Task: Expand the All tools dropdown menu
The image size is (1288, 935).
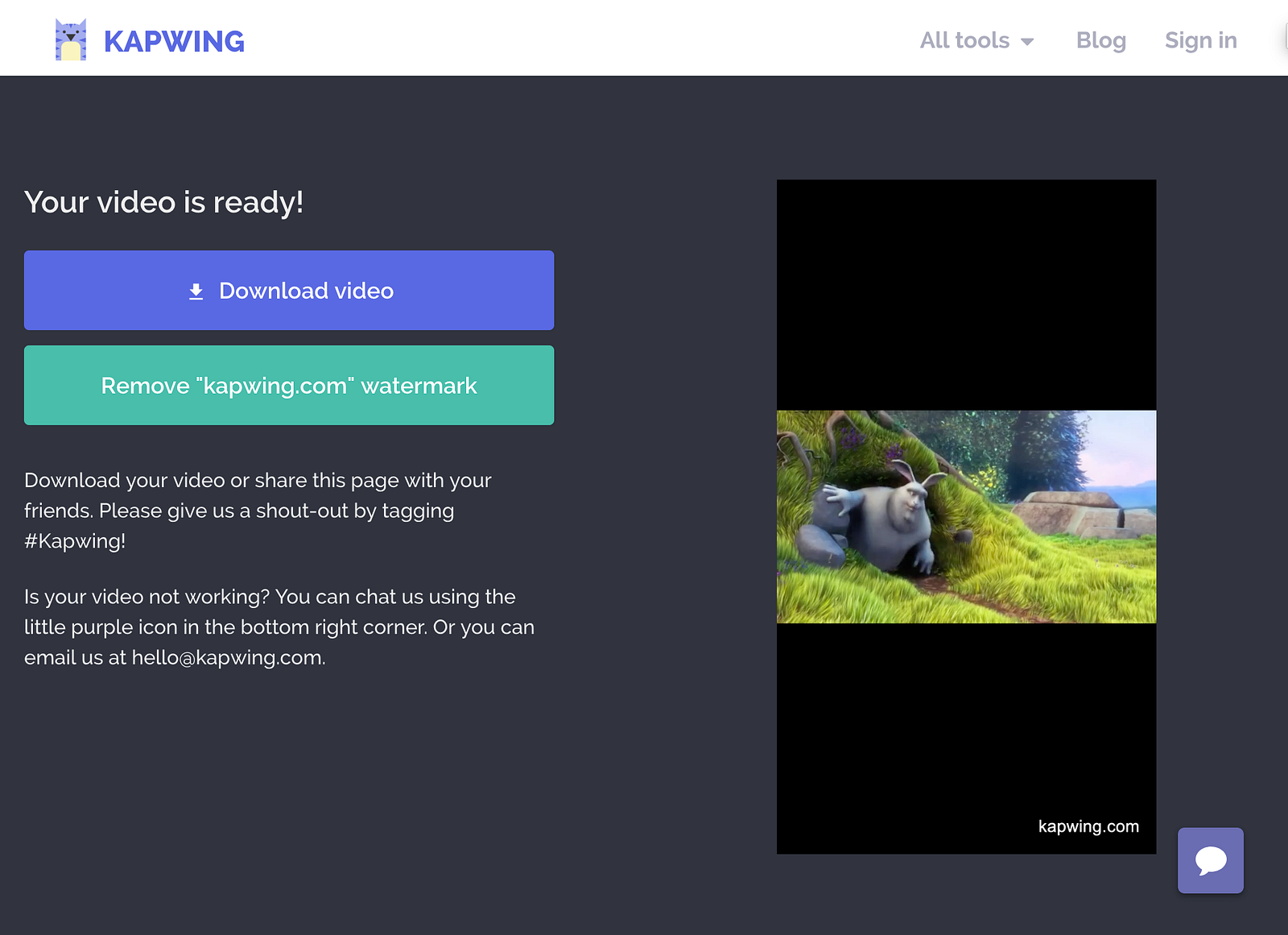Action: pyautogui.click(x=976, y=40)
